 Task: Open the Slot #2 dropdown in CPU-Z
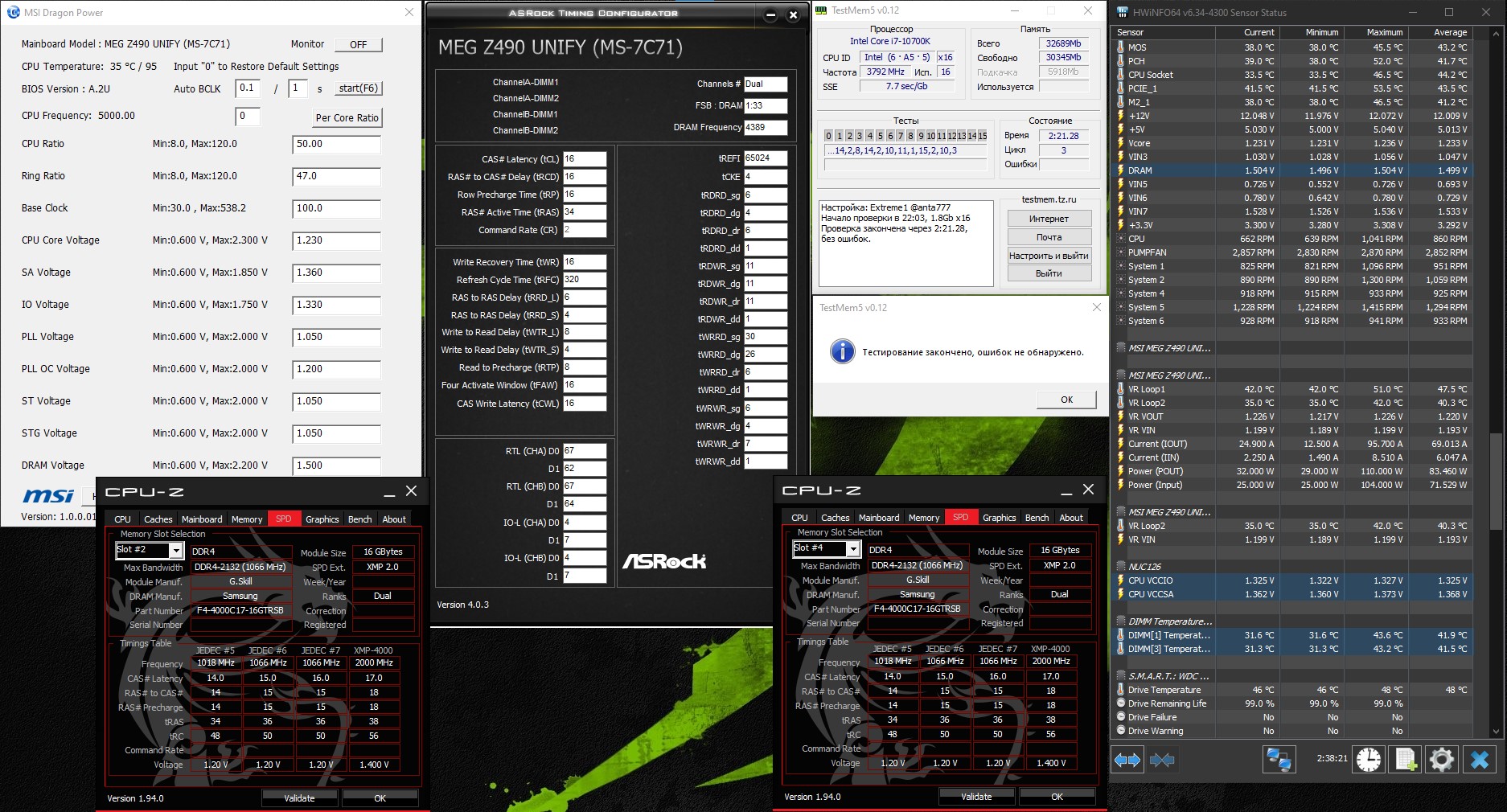(175, 550)
